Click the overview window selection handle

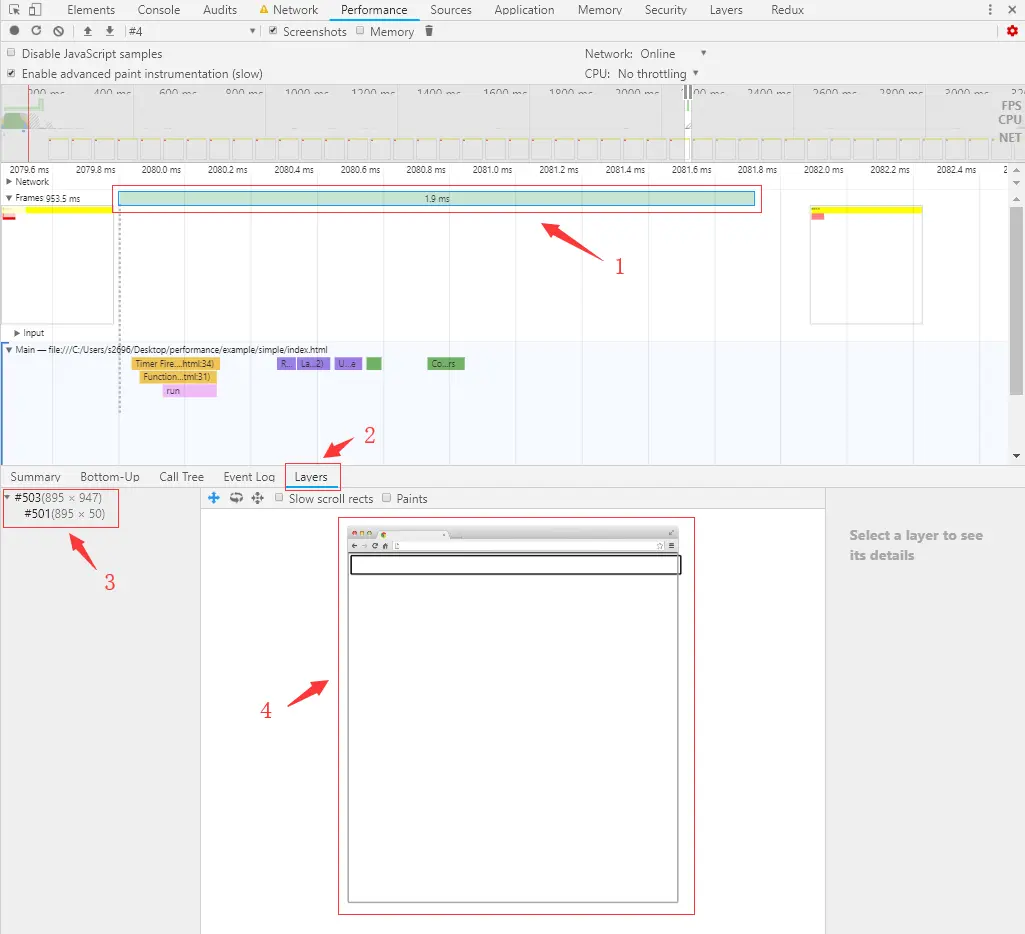[688, 92]
